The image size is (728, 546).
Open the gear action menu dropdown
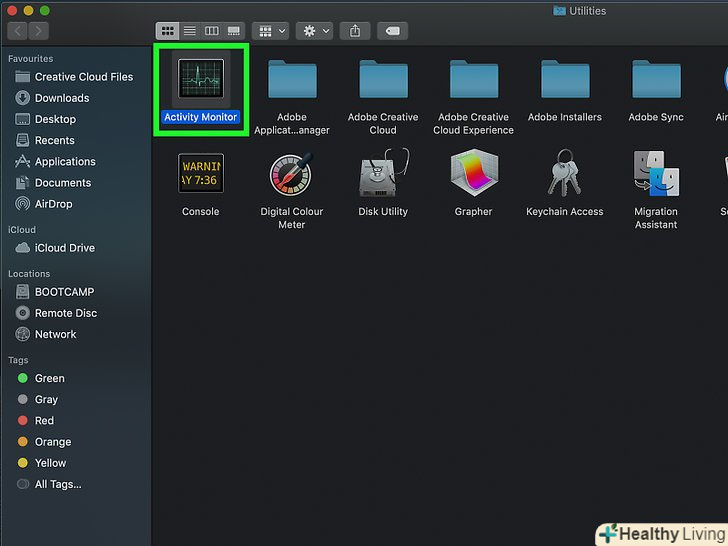click(316, 31)
